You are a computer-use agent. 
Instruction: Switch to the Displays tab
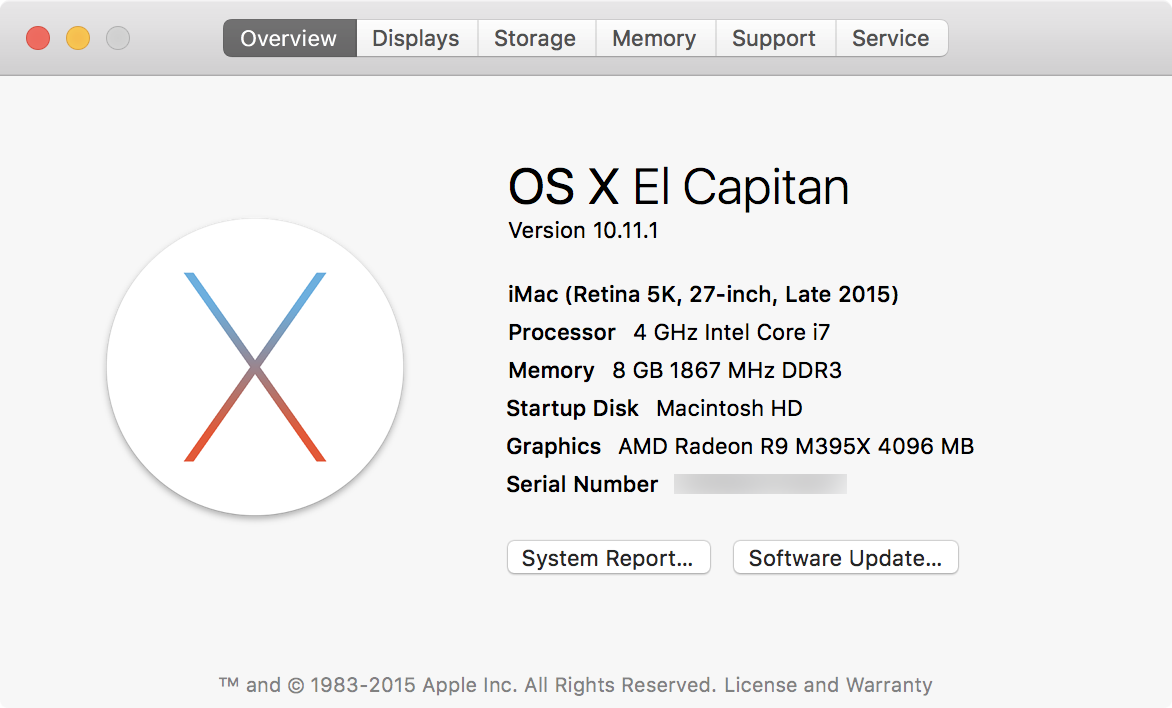(416, 38)
